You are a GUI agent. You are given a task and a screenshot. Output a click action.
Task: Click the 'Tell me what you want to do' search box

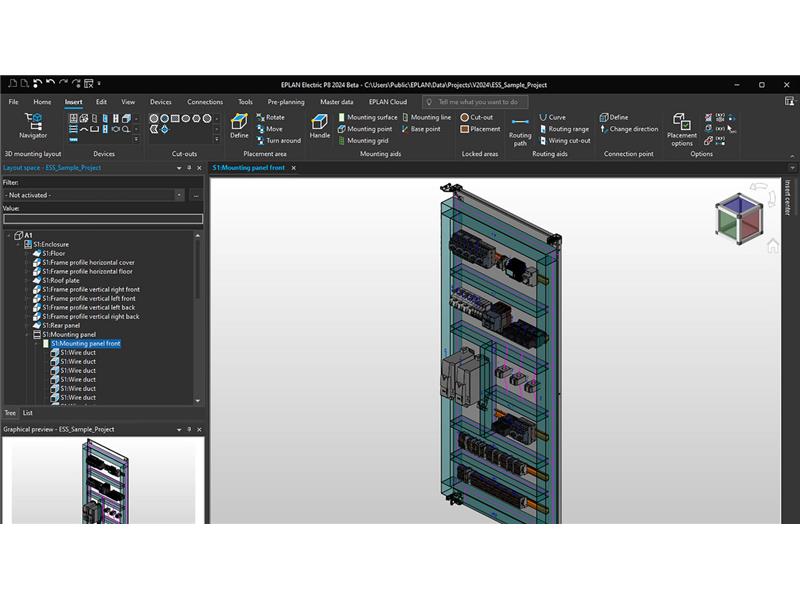[476, 102]
